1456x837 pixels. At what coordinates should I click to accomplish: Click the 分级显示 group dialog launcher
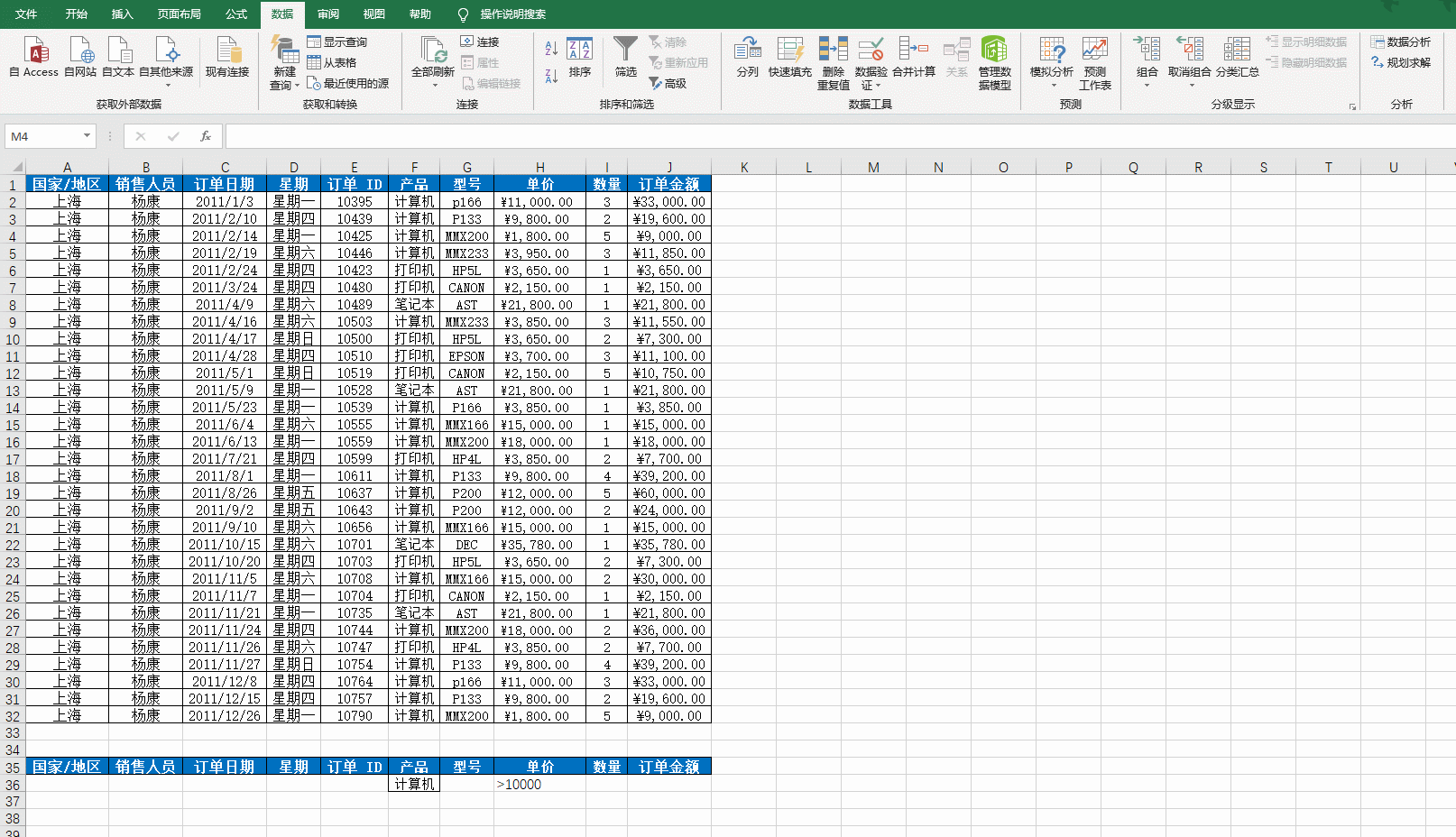[1352, 106]
